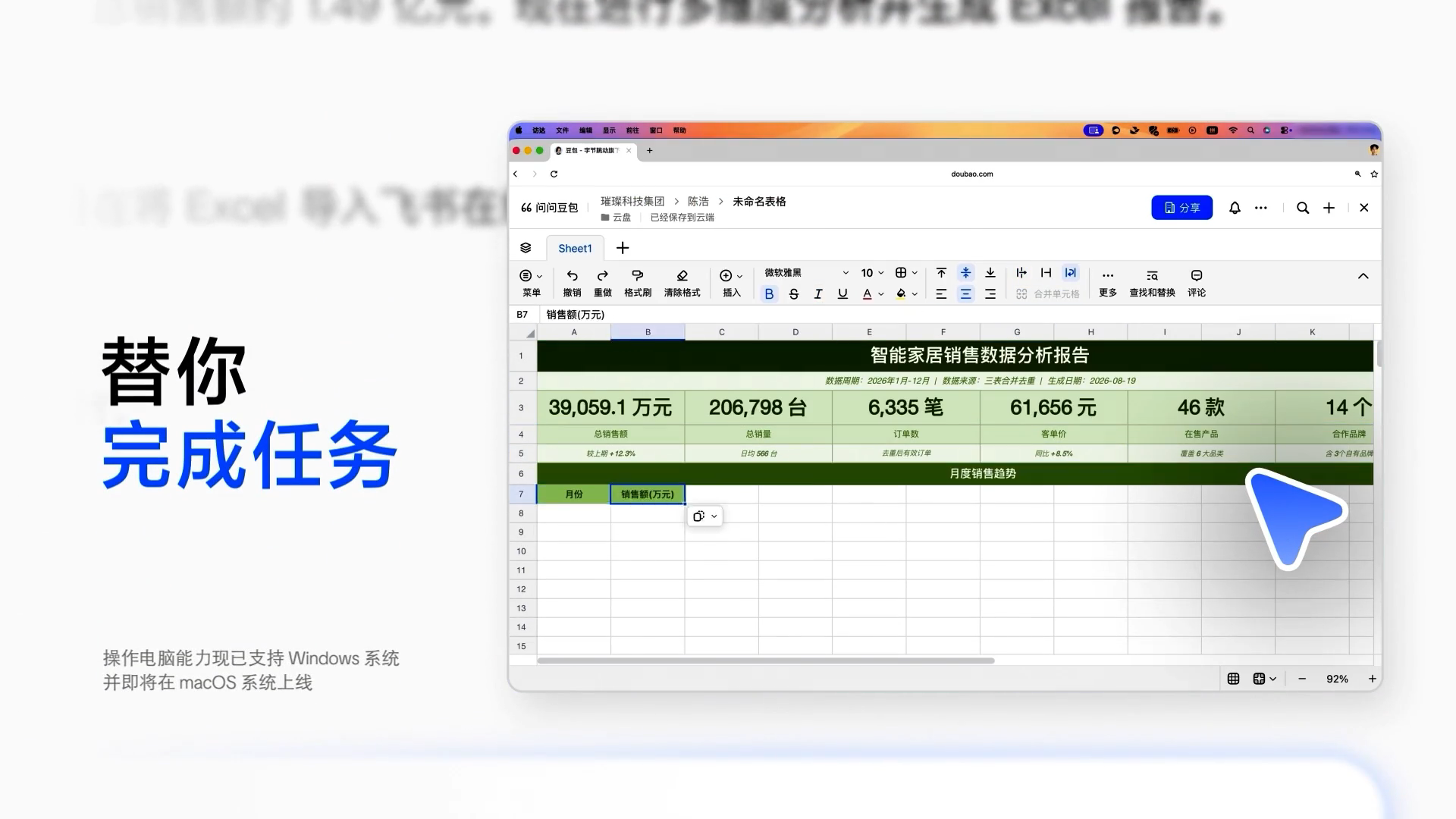Zoom in with the plus button

pos(1372,679)
